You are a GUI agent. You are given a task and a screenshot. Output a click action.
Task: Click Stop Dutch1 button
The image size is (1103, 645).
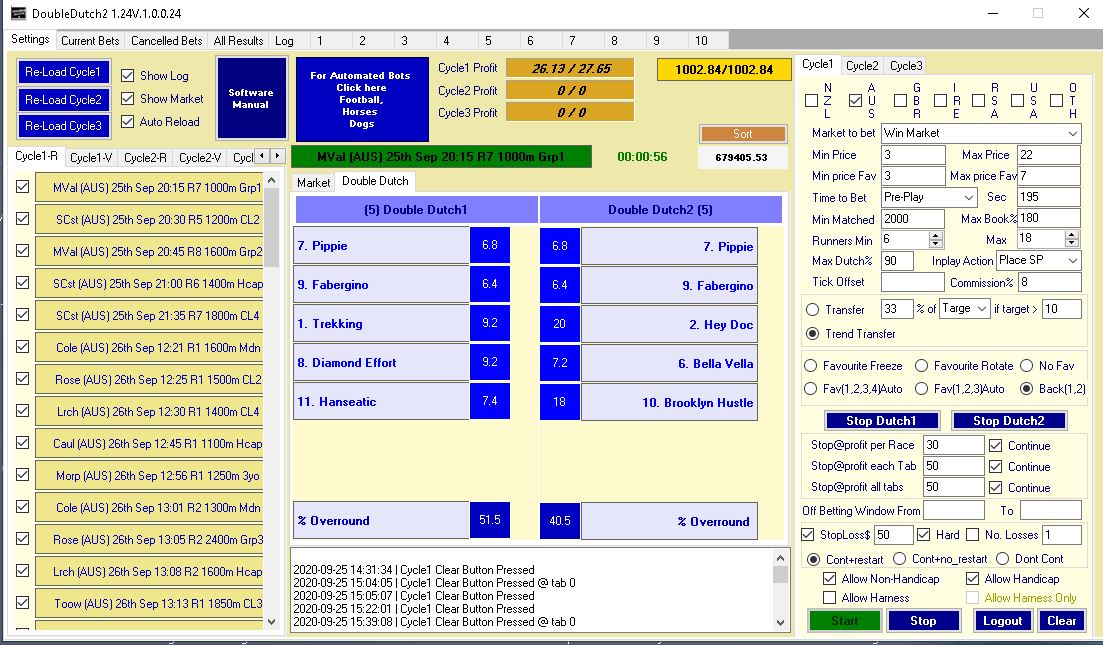[x=881, y=421]
